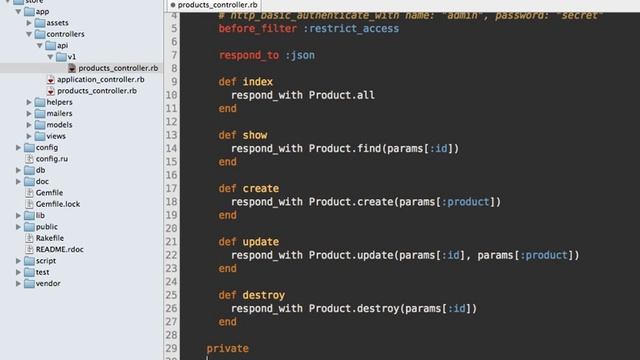
Task: Click Ruby icon of application_controller.rb
Action: coord(51,80)
